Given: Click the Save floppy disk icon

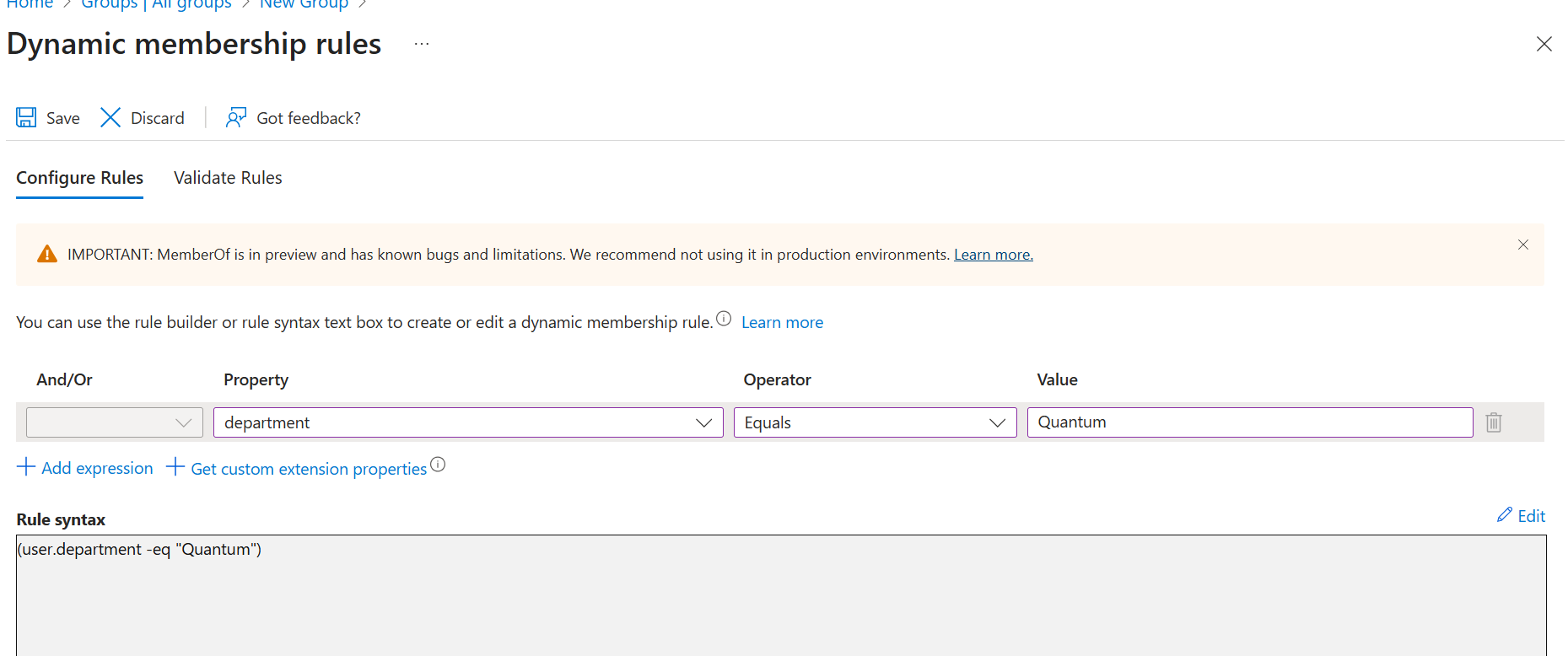Looking at the screenshot, I should pos(26,117).
